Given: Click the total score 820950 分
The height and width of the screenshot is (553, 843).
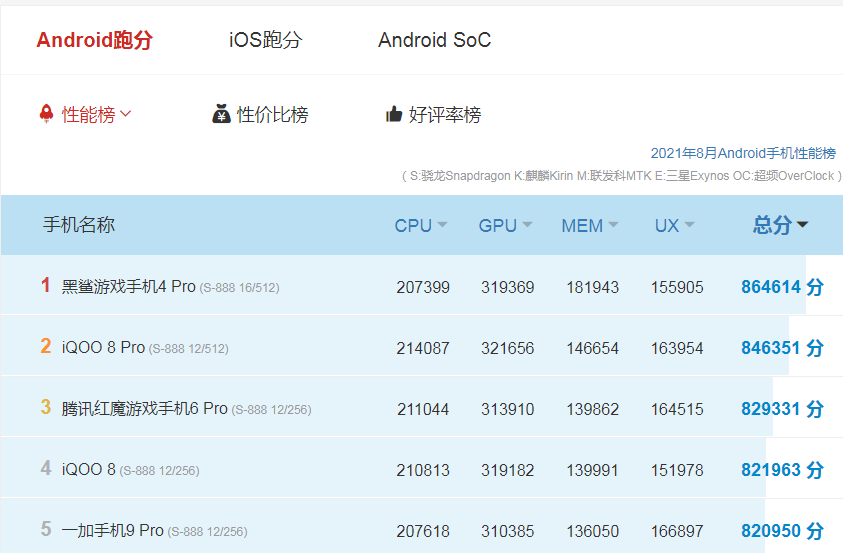Looking at the screenshot, I should click(782, 531).
